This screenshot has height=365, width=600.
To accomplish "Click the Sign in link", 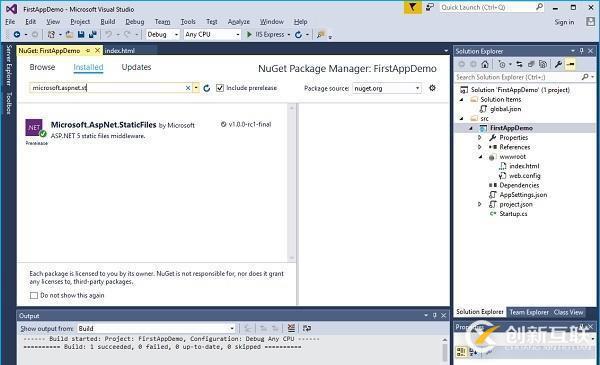I will (564, 22).
